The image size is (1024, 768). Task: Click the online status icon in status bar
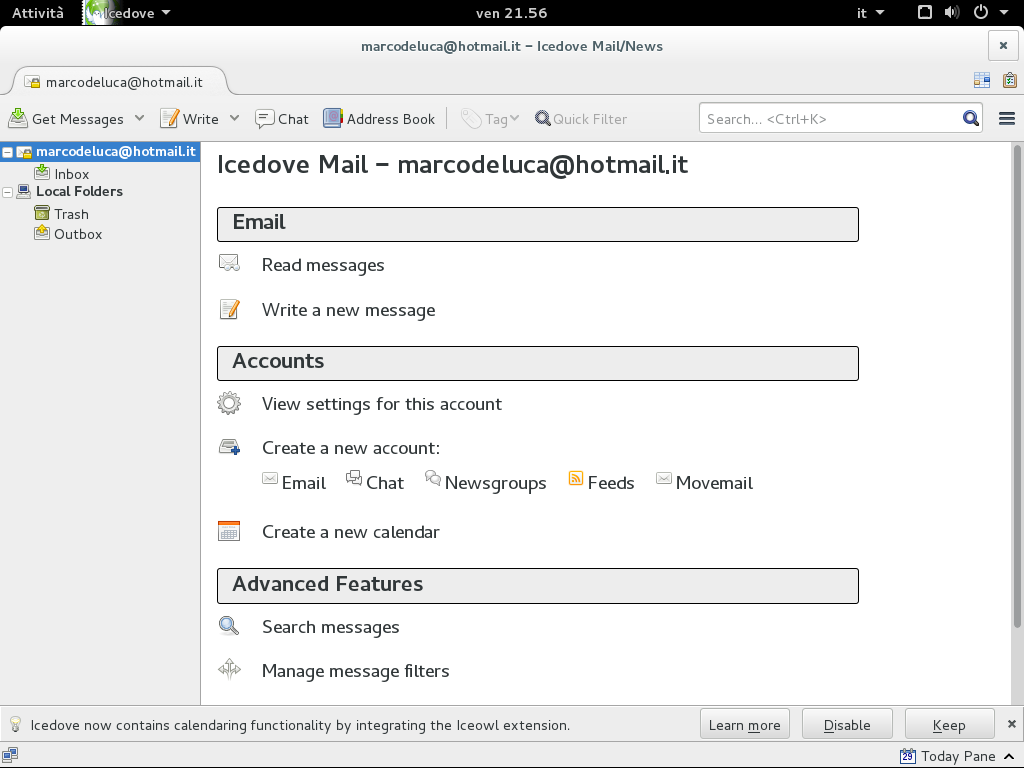click(10, 756)
